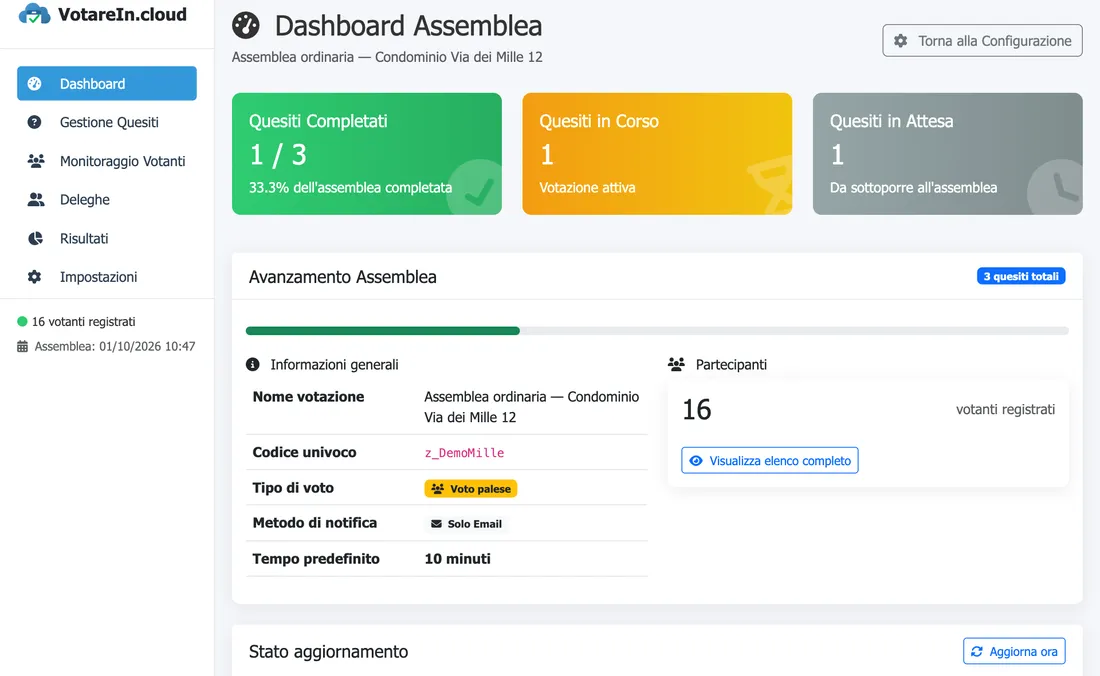This screenshot has height=676, width=1100.
Task: Open the Risultati page
Action: [107, 238]
